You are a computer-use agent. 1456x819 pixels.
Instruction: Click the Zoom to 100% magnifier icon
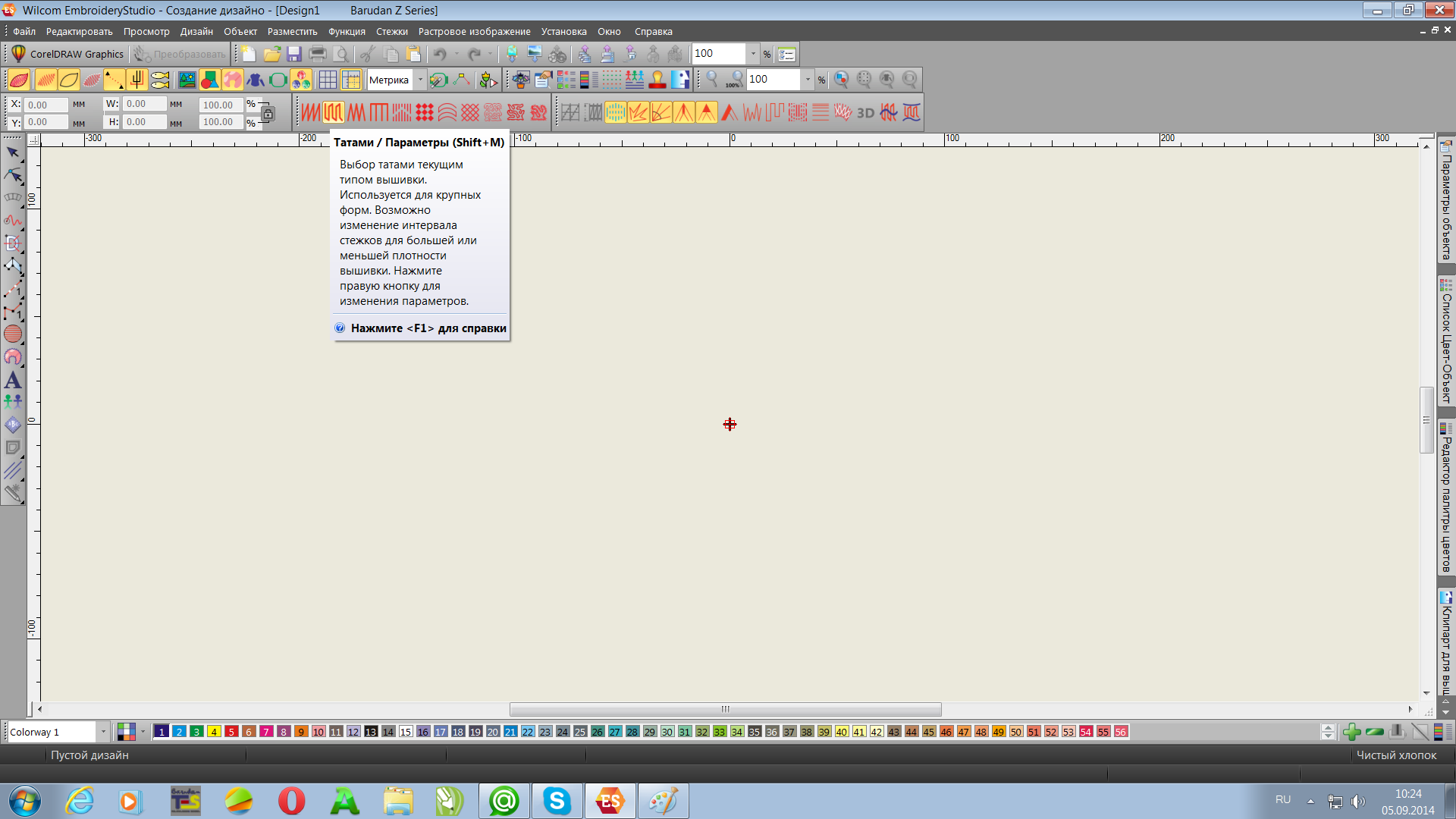(734, 80)
